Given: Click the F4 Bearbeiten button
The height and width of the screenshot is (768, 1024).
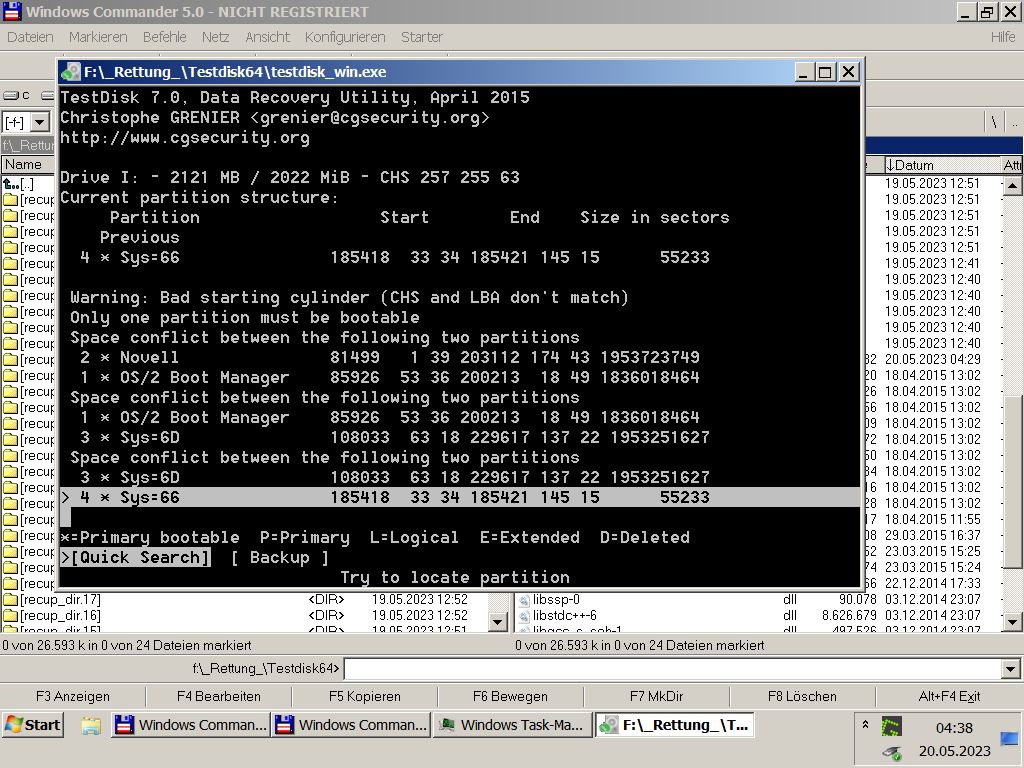Looking at the screenshot, I should 219,696.
